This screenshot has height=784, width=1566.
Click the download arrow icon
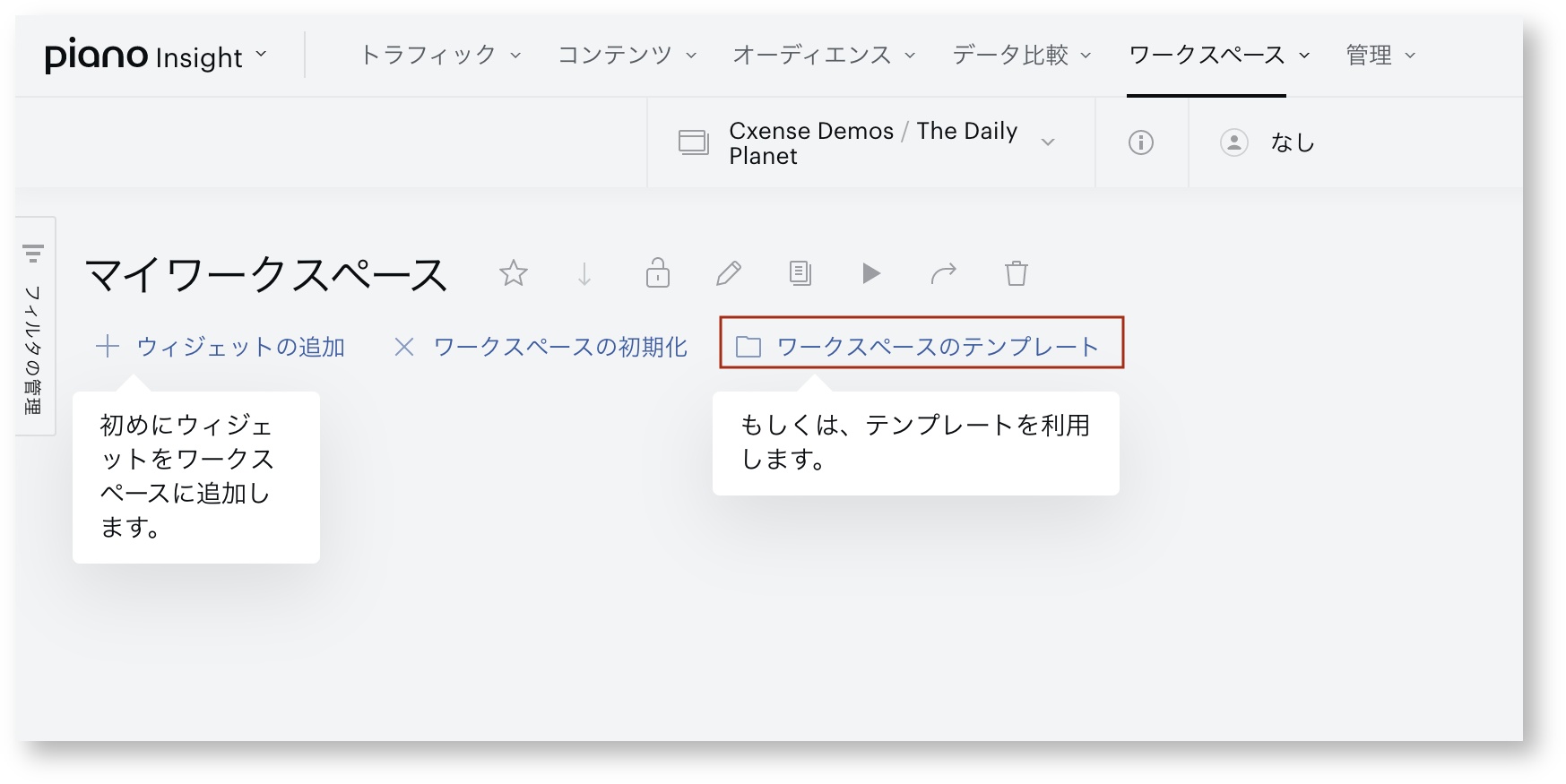[x=584, y=273]
